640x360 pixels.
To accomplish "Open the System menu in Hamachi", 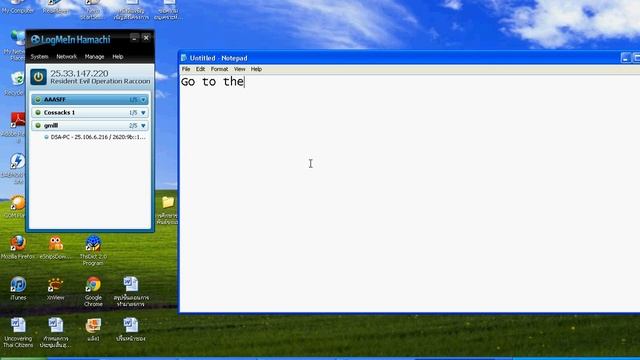I will 39,57.
